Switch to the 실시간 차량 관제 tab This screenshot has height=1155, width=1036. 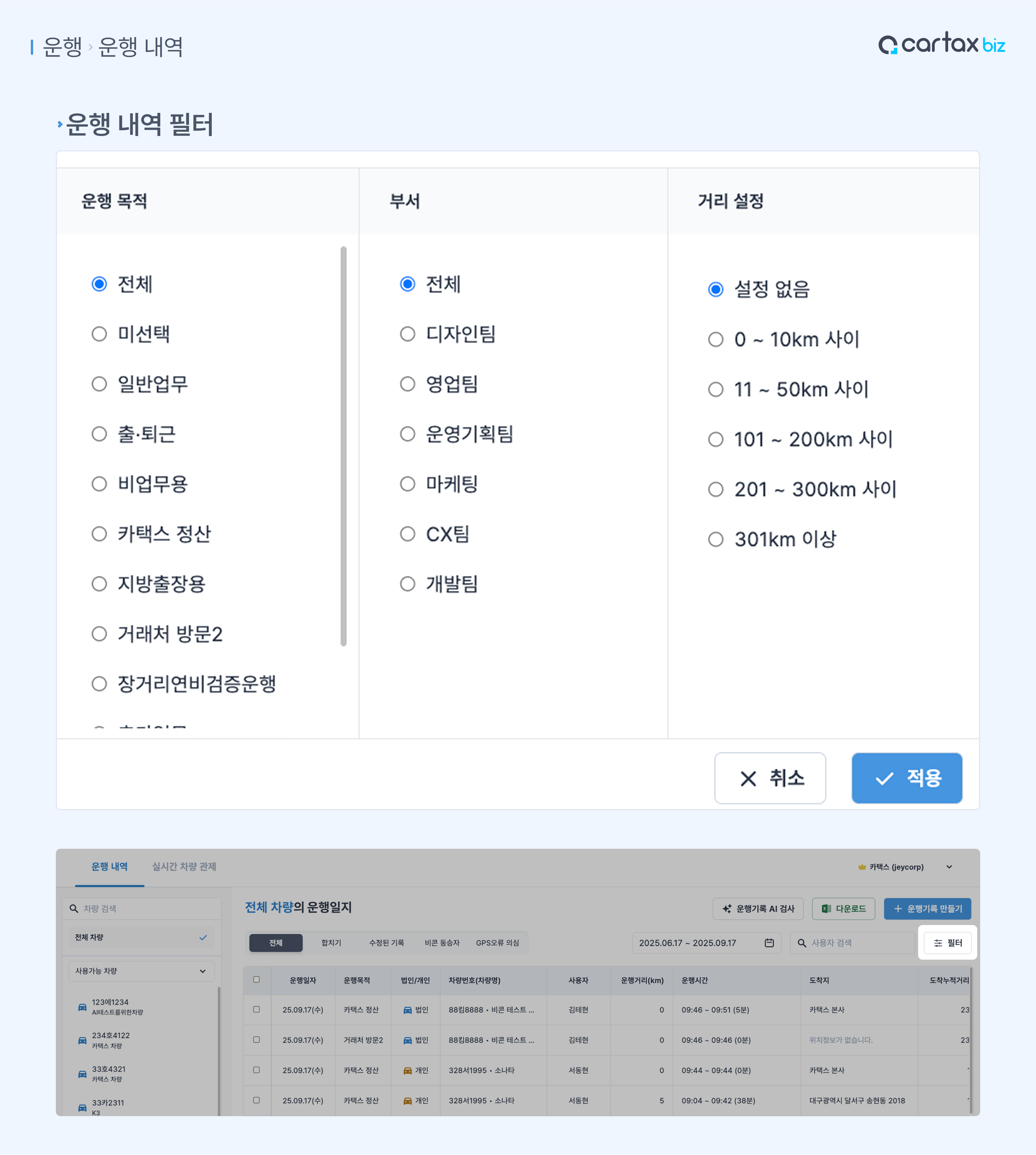tap(184, 866)
